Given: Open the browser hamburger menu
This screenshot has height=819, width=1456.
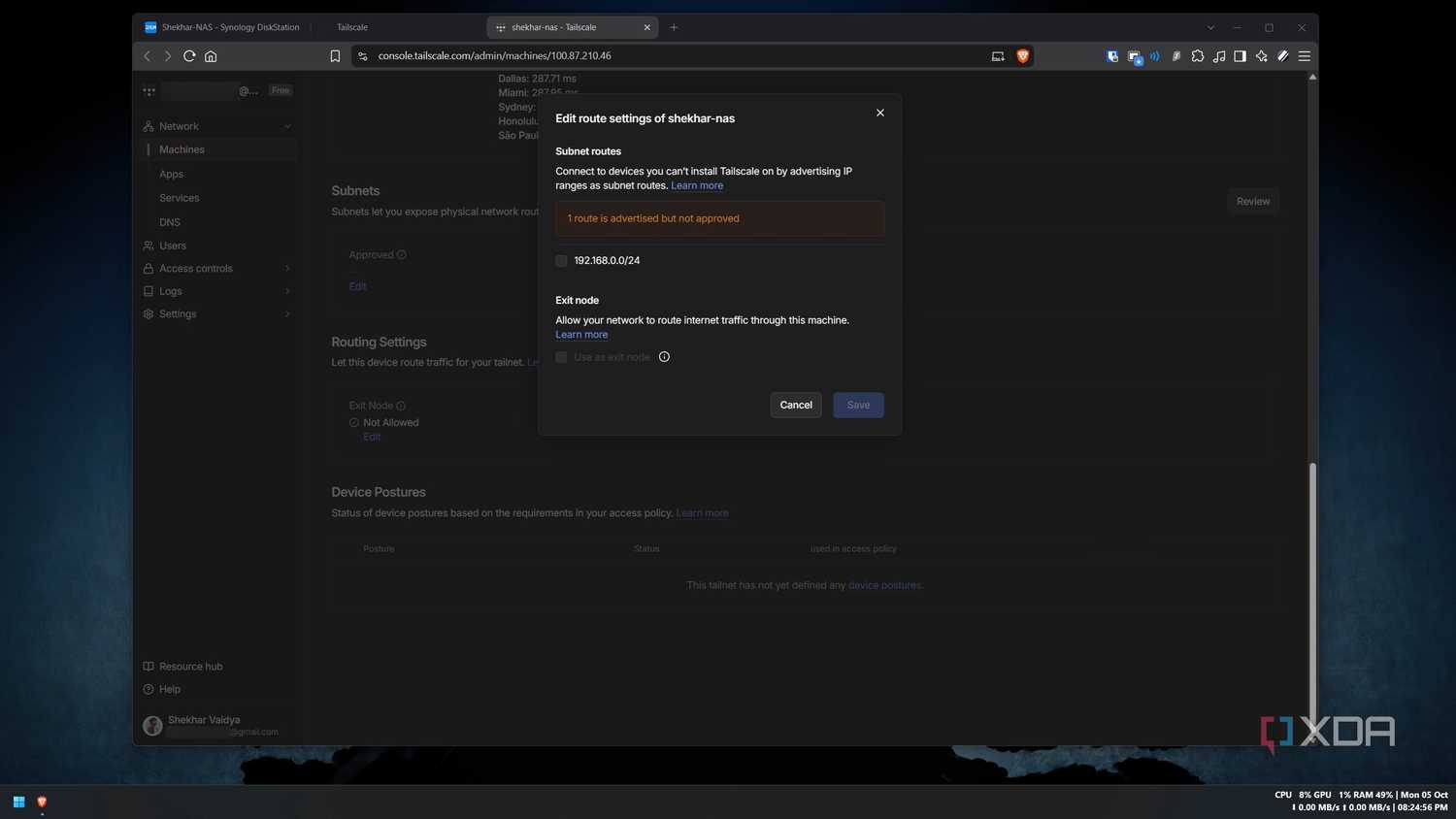Looking at the screenshot, I should 1305,56.
